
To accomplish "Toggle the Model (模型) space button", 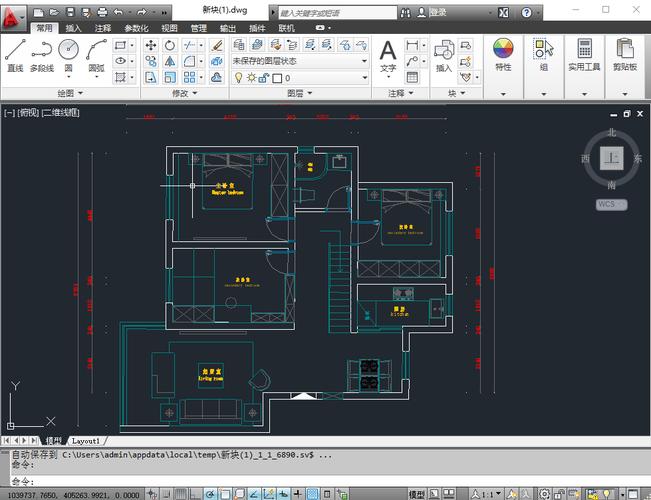I will pyautogui.click(x=417, y=493).
